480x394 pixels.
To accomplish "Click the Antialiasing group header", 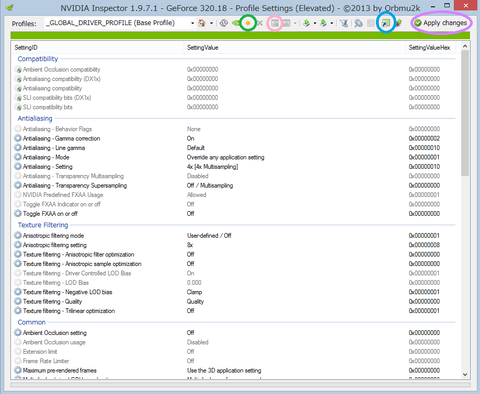I will pos(35,118).
